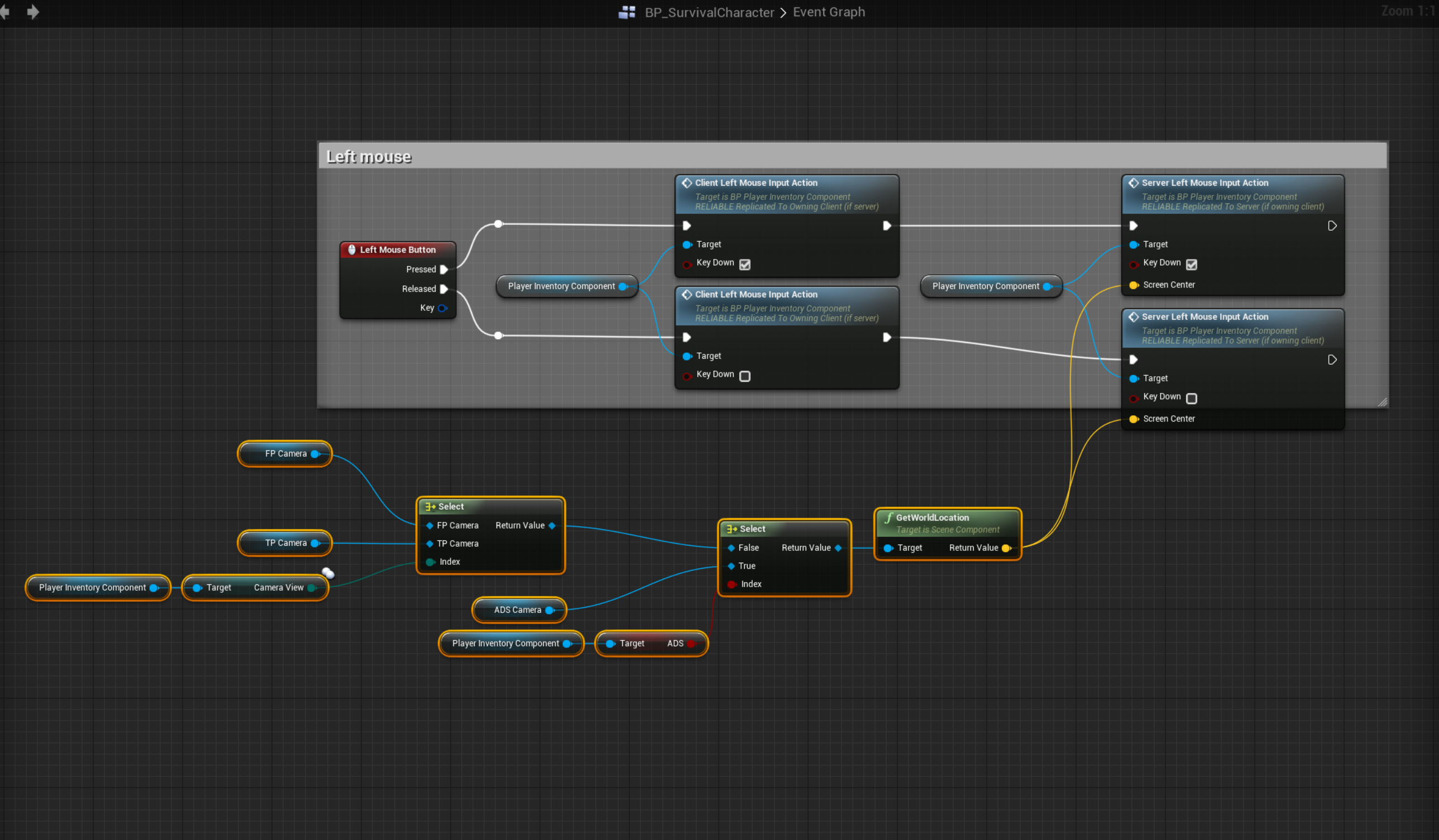Click the back navigation arrow
The height and width of the screenshot is (840, 1439).
pos(4,11)
